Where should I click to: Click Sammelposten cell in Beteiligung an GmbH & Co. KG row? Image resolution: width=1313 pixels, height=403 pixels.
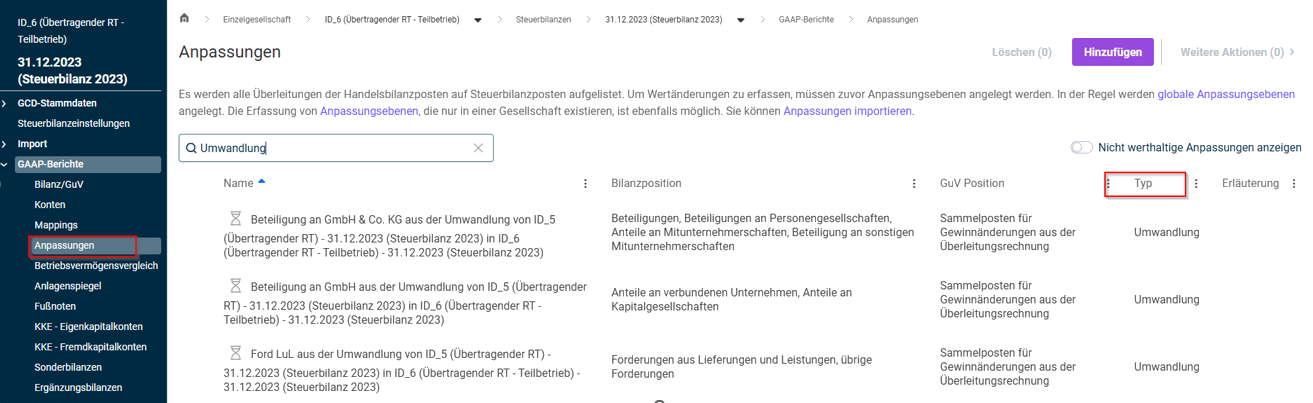point(1008,233)
